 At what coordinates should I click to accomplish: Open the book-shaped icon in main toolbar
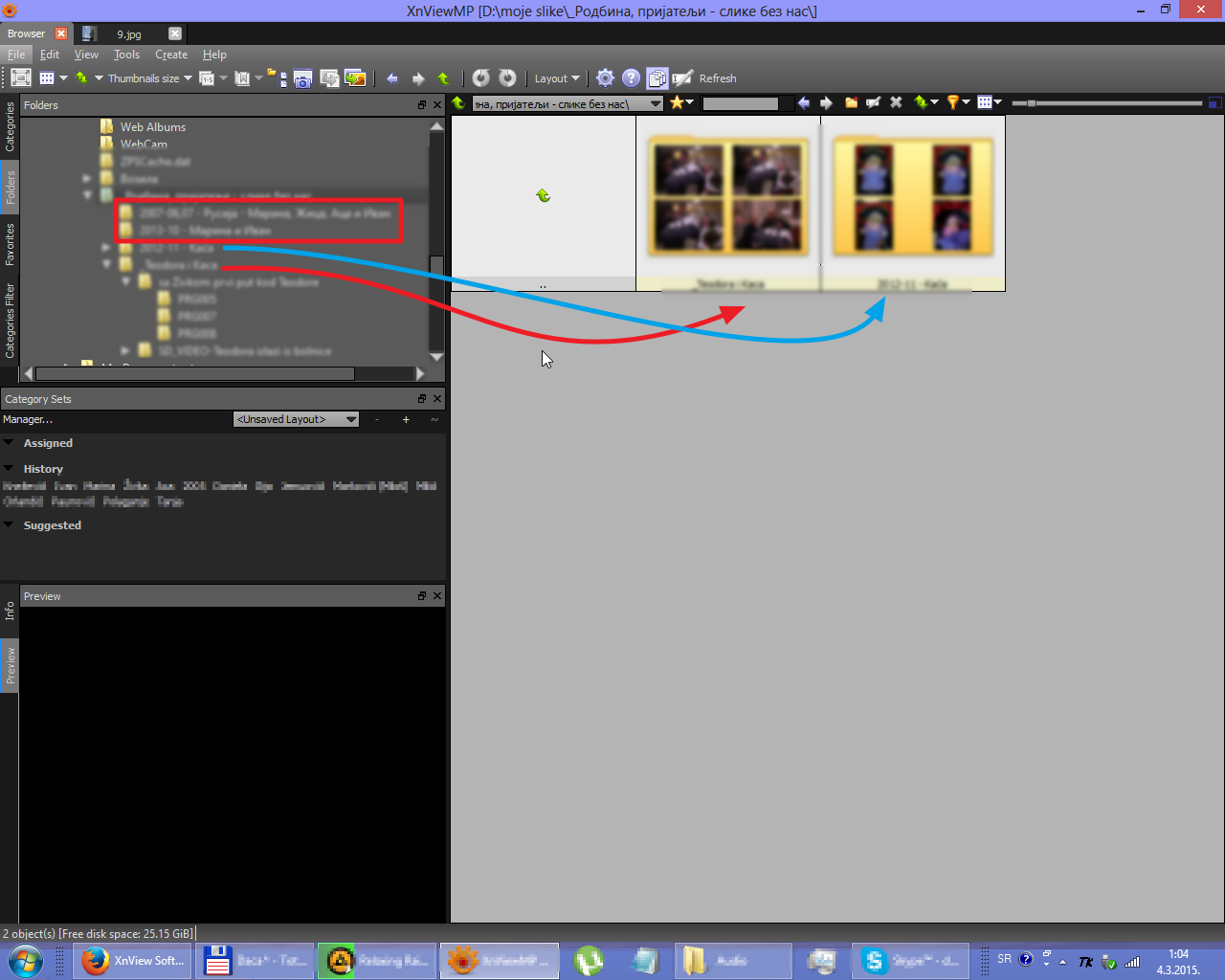coord(241,78)
